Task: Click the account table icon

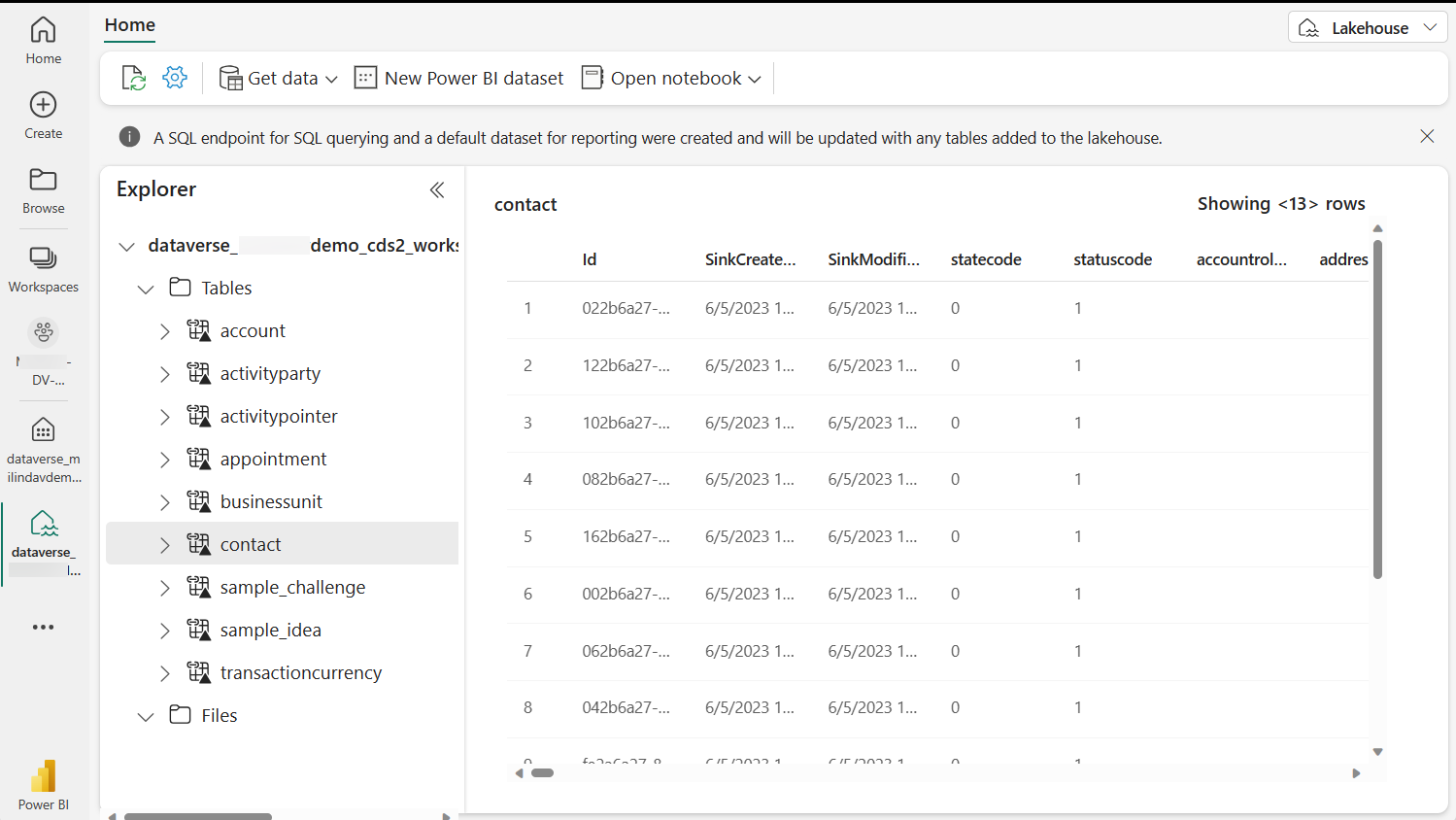Action: [x=198, y=330]
